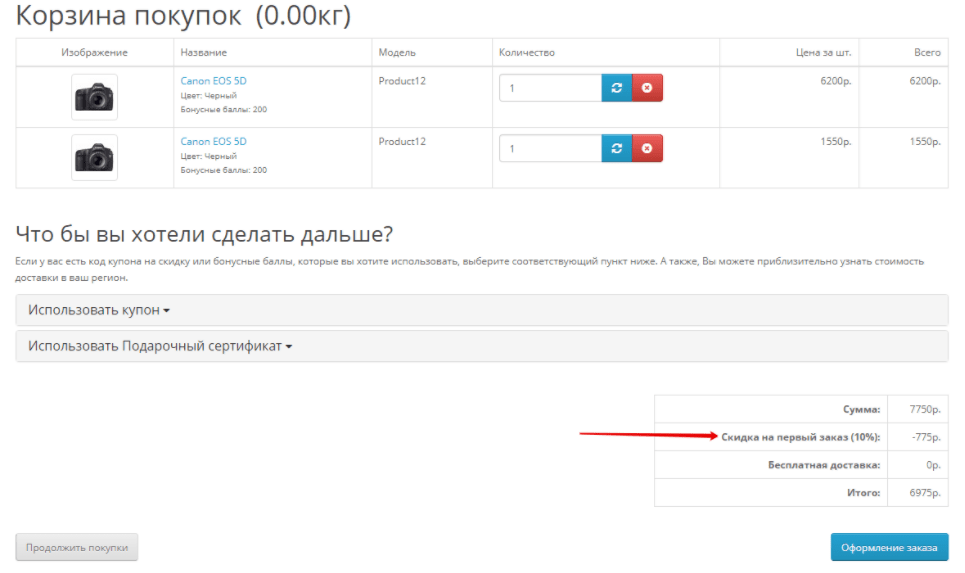Open Canon EOS 5D link priced 6200р.

pos(214,81)
